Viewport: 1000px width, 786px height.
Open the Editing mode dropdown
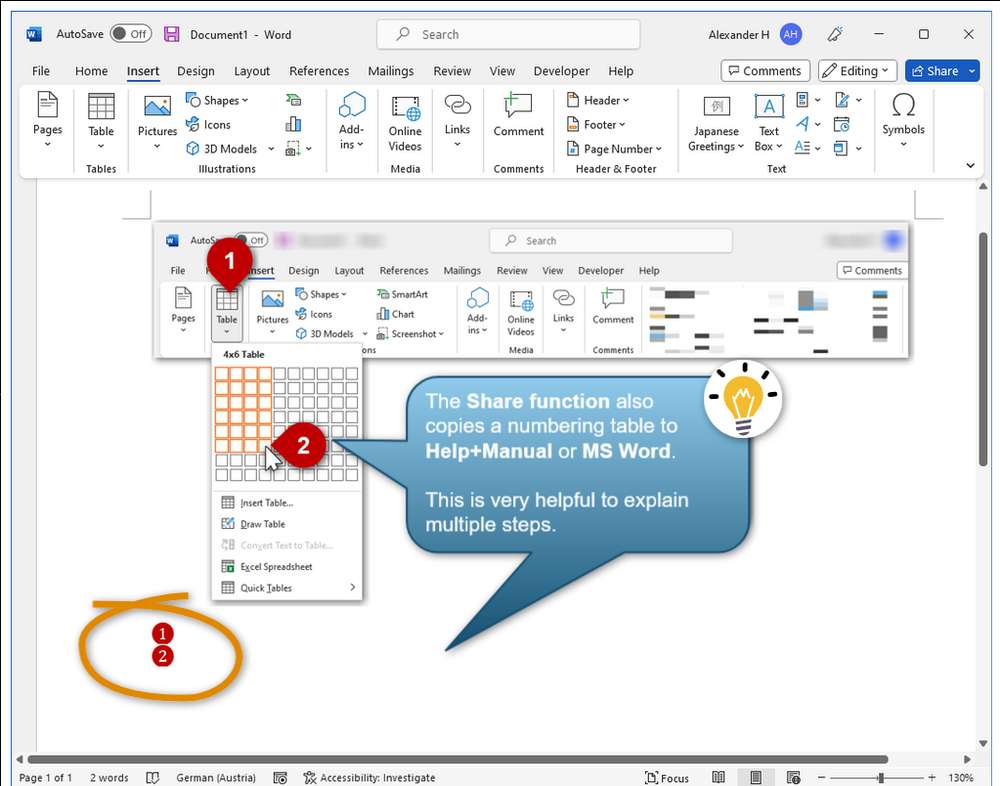coord(858,71)
